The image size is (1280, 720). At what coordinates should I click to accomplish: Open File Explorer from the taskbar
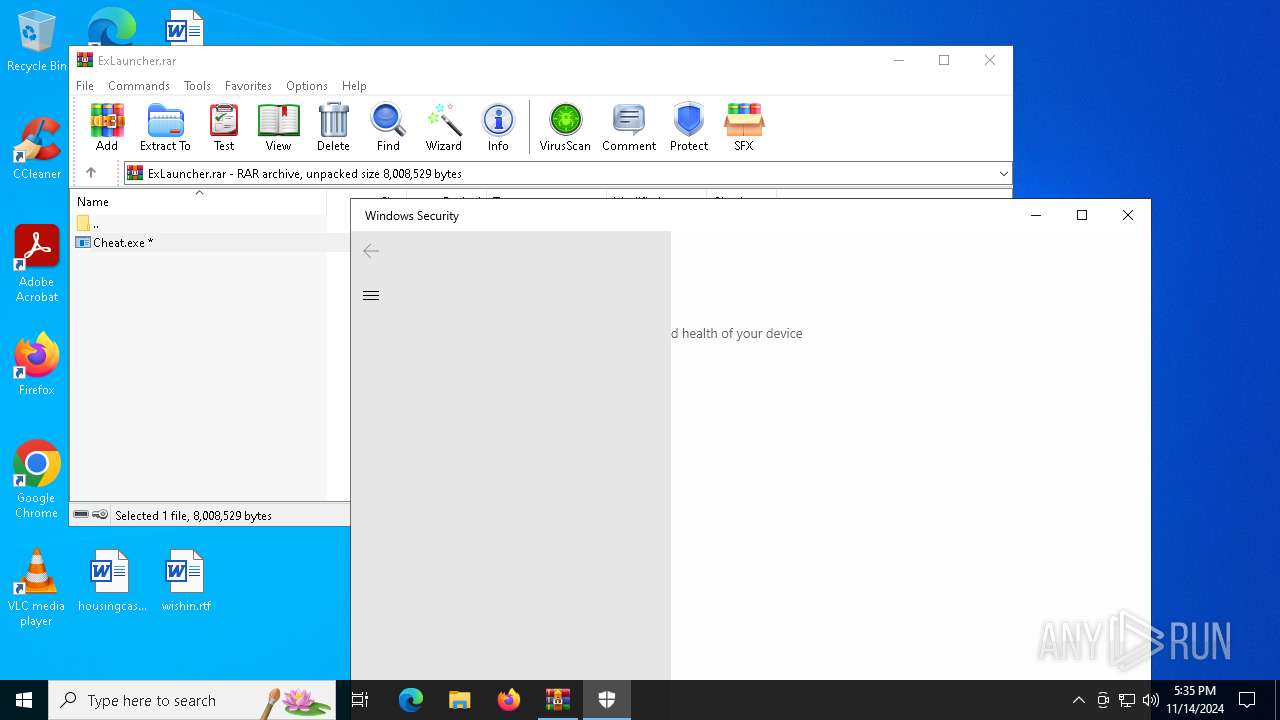coord(460,700)
